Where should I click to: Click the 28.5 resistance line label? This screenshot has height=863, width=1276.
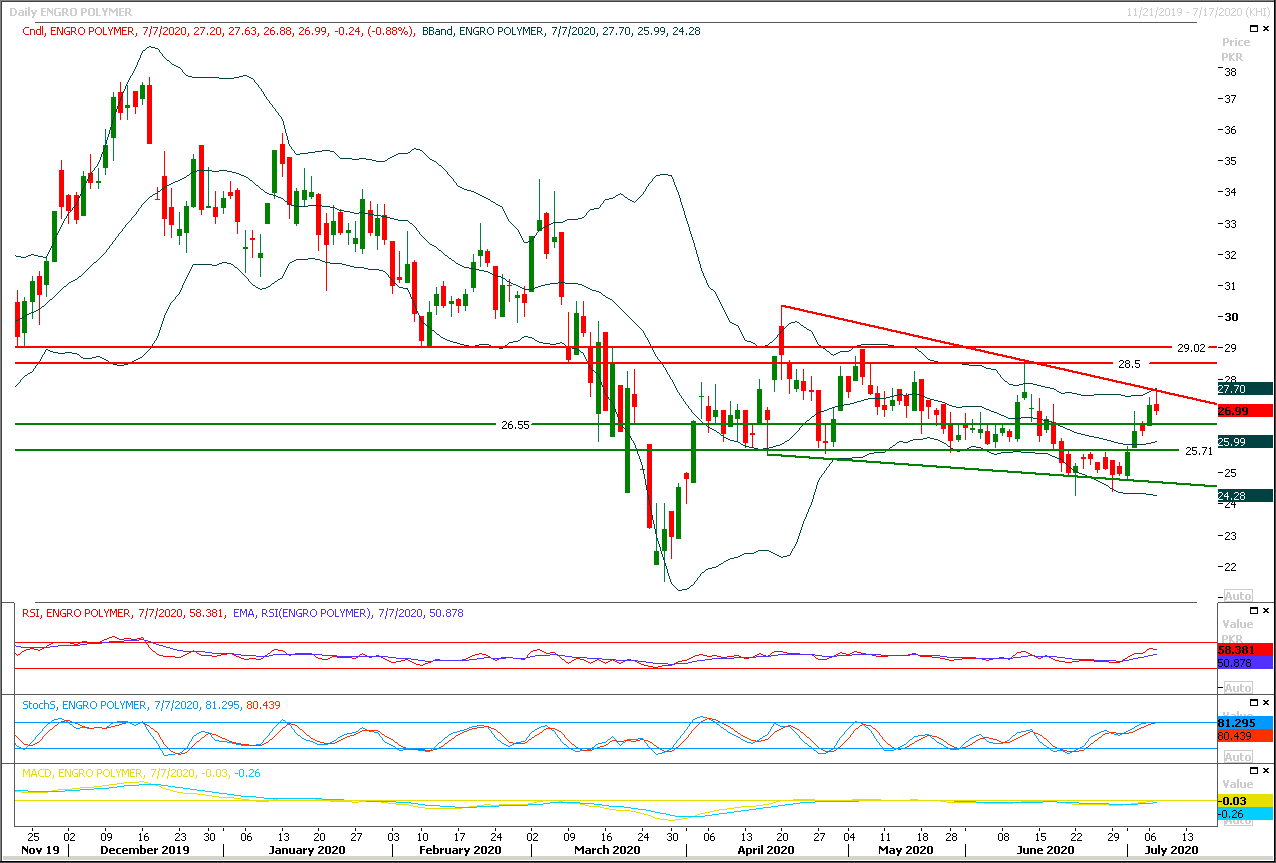click(1129, 364)
